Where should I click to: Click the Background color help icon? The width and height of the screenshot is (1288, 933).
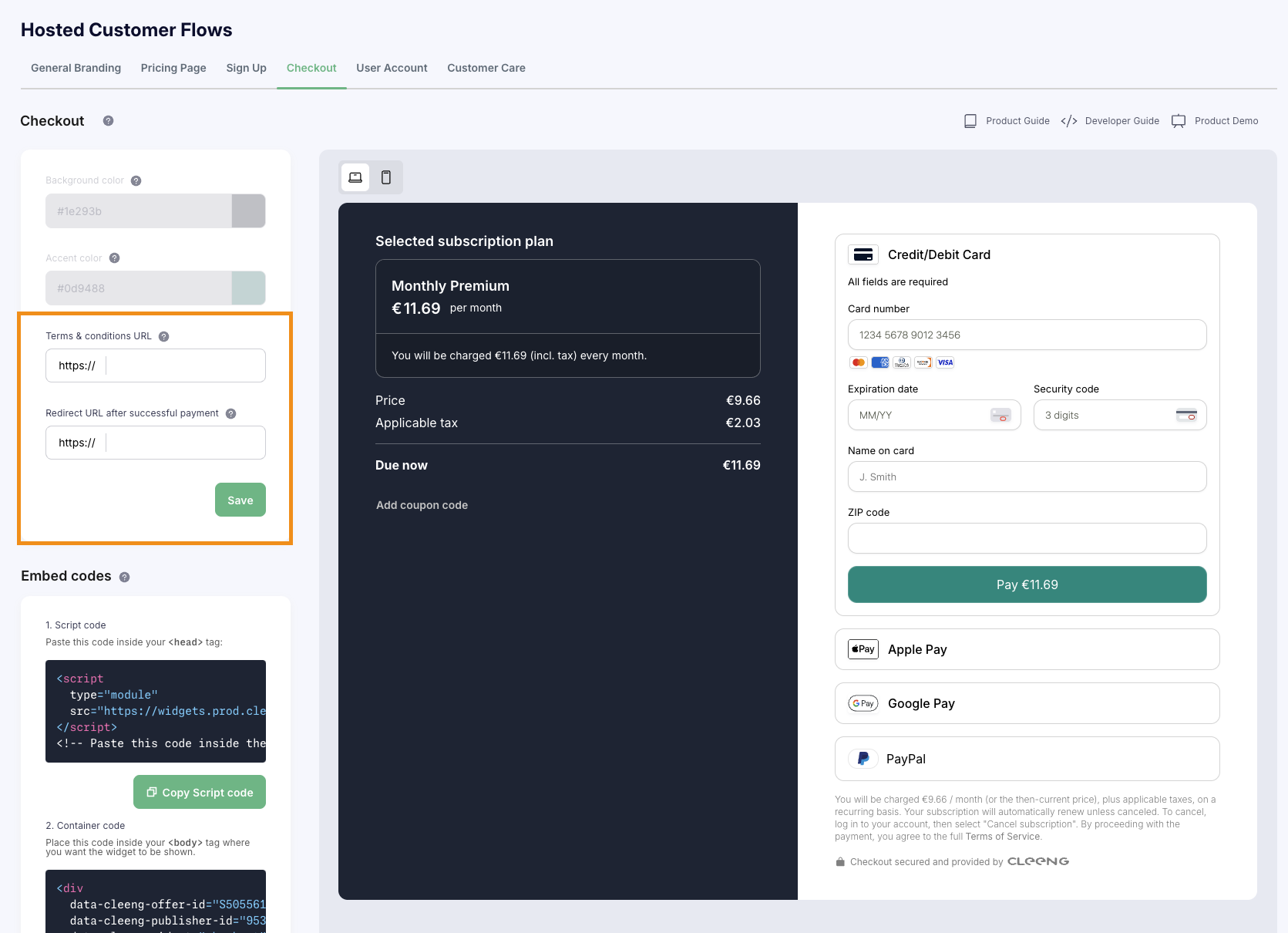click(136, 181)
